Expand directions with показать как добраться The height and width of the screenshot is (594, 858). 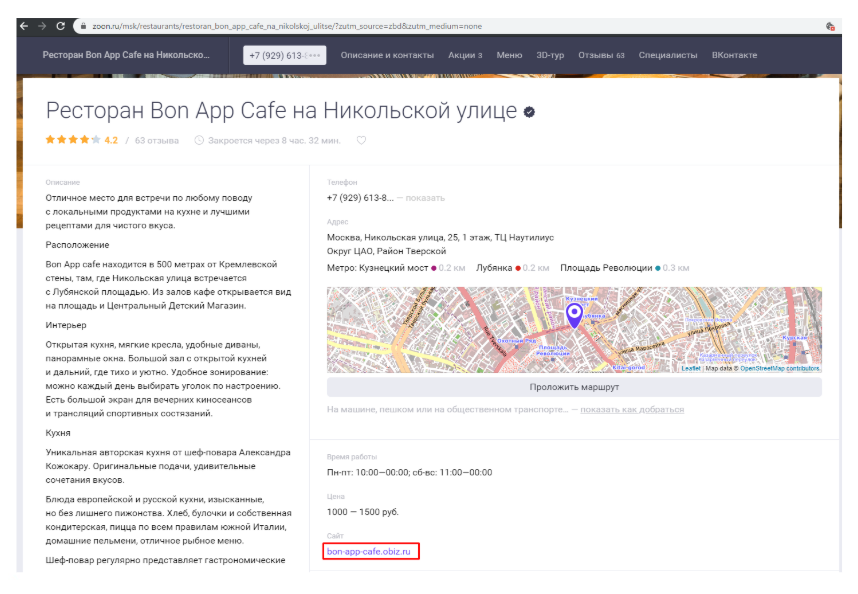[x=632, y=410]
